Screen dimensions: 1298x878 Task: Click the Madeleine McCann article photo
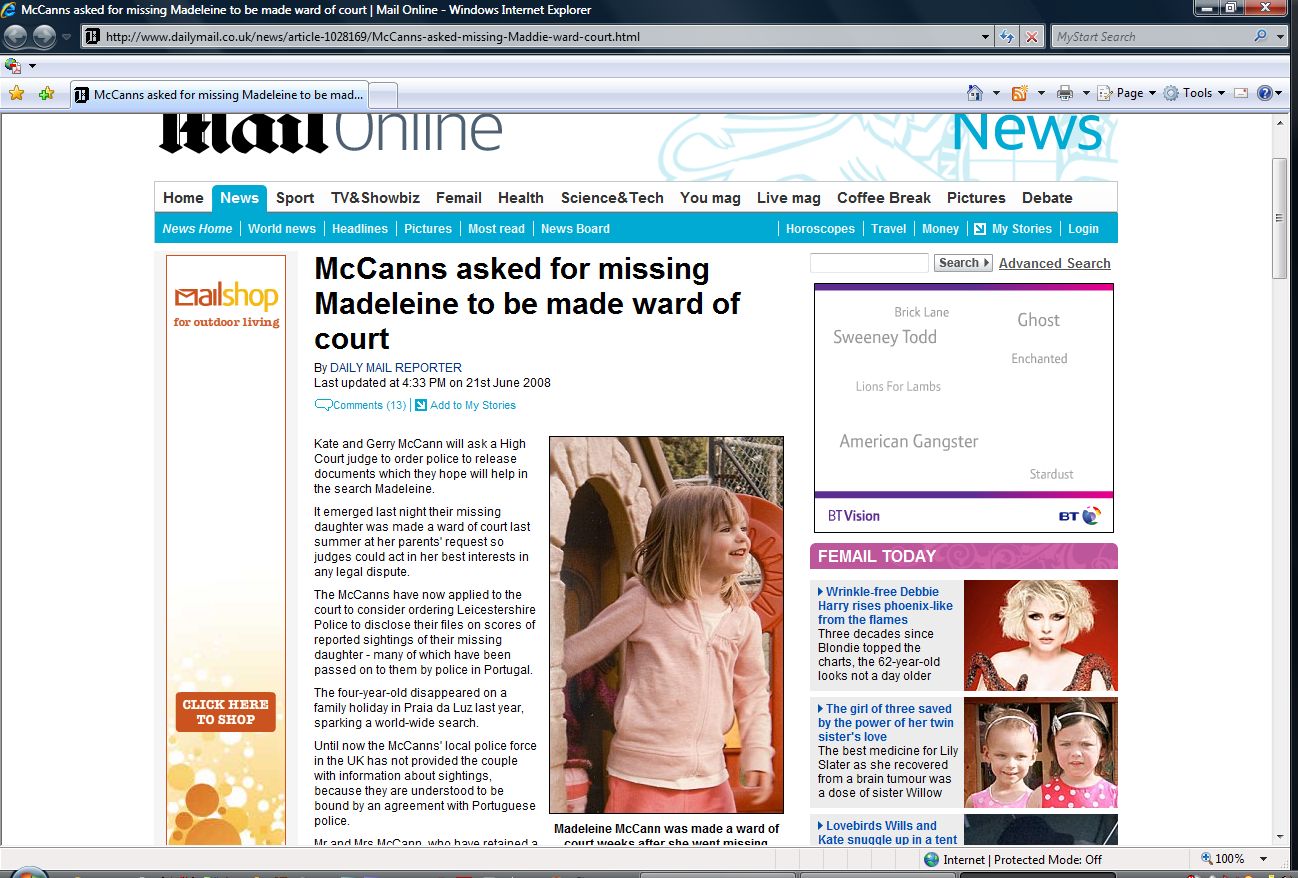[x=666, y=624]
